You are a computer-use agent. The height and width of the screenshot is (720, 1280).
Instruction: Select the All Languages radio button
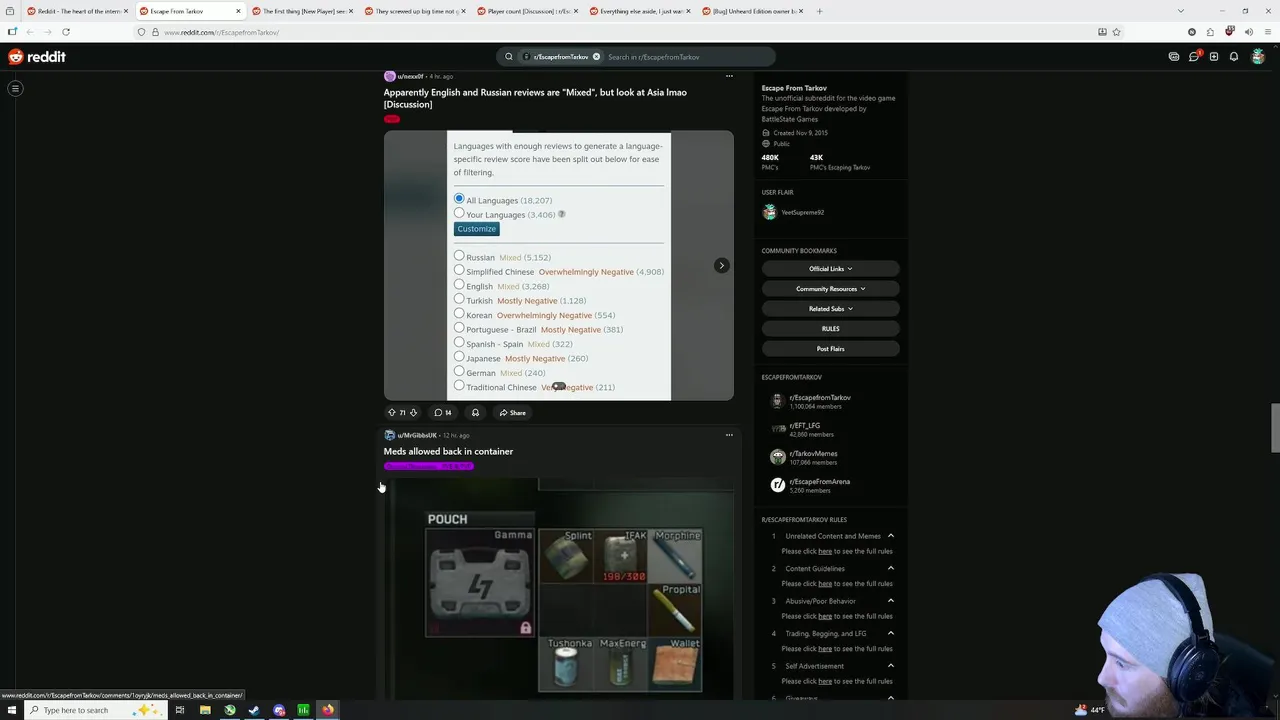coord(459,199)
